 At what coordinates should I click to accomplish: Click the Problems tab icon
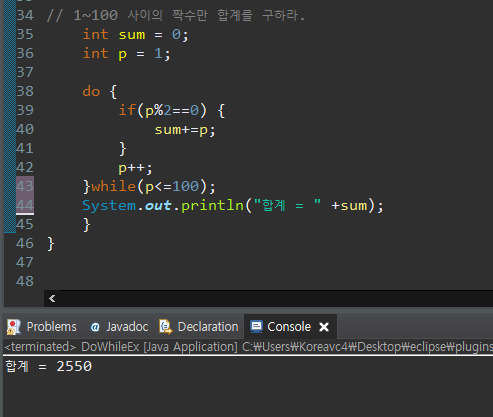tap(14, 327)
